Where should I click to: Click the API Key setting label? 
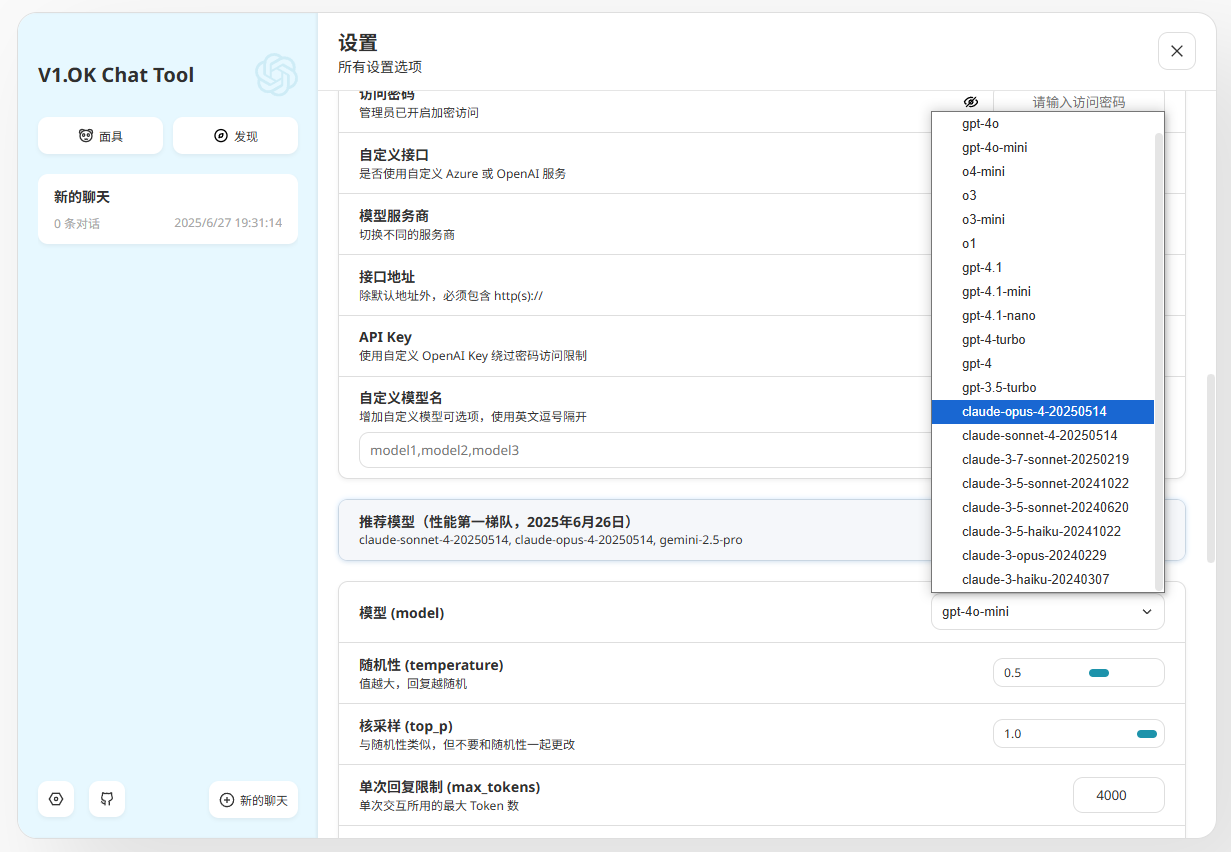point(385,337)
